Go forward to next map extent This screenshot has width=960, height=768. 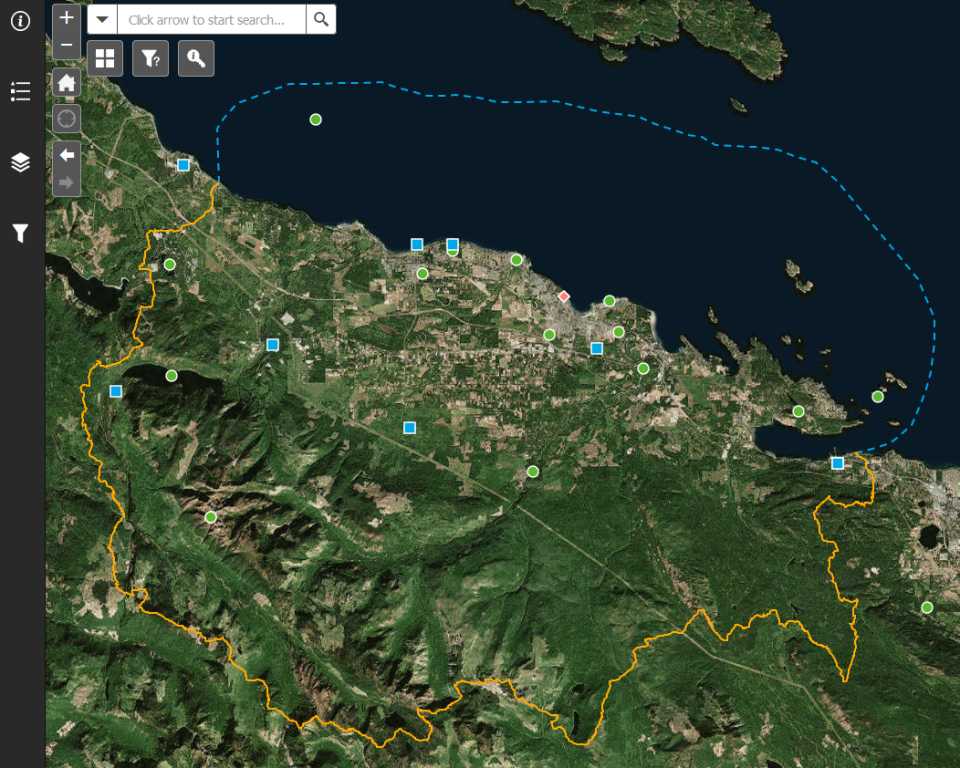pyautogui.click(x=67, y=182)
